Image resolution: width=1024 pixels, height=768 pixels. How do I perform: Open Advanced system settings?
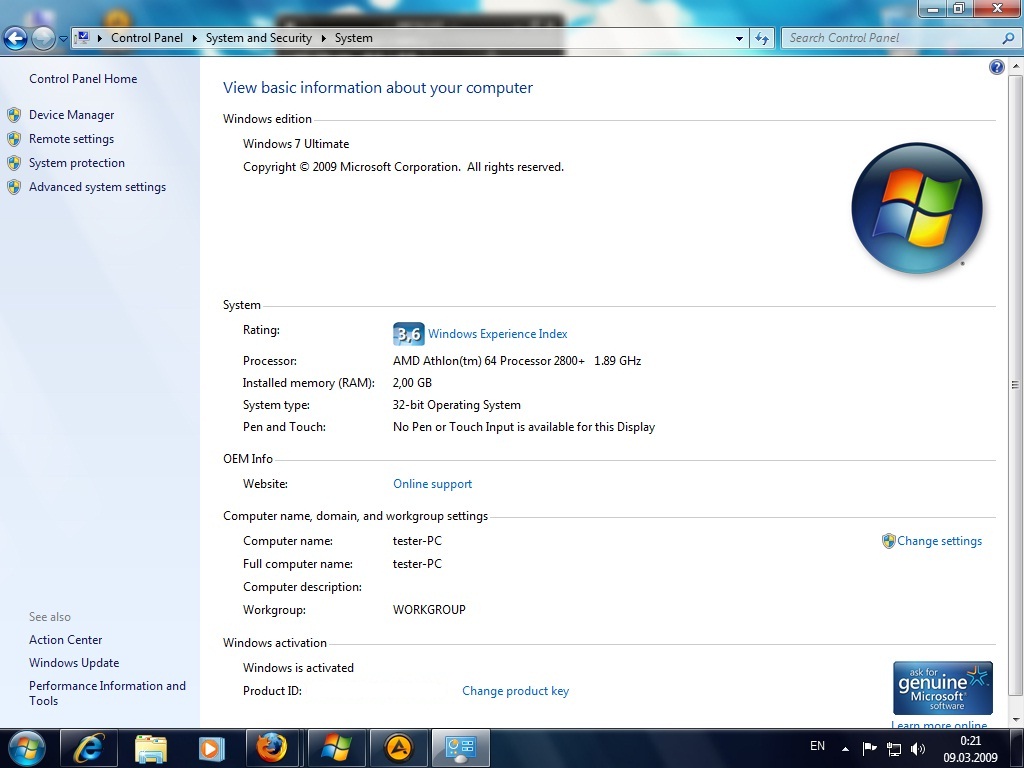coord(97,187)
